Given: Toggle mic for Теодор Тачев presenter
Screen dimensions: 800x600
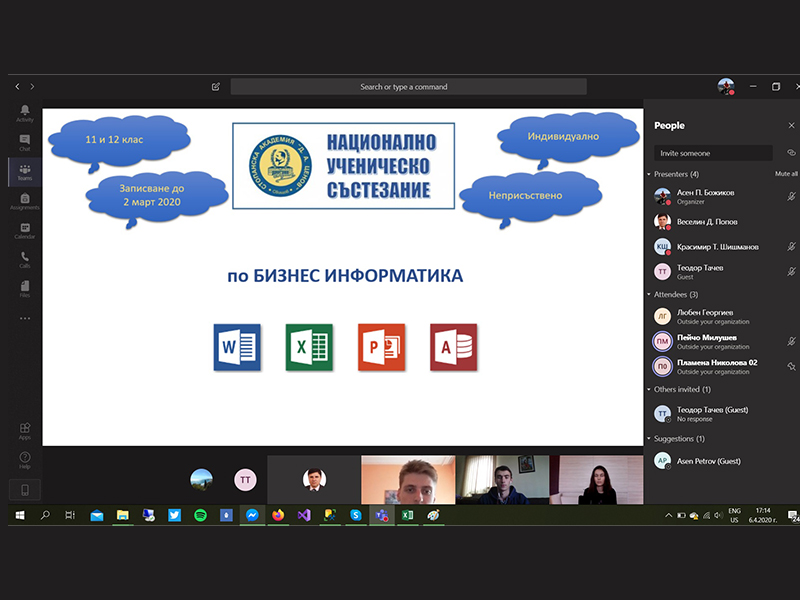Looking at the screenshot, I should point(791,272).
